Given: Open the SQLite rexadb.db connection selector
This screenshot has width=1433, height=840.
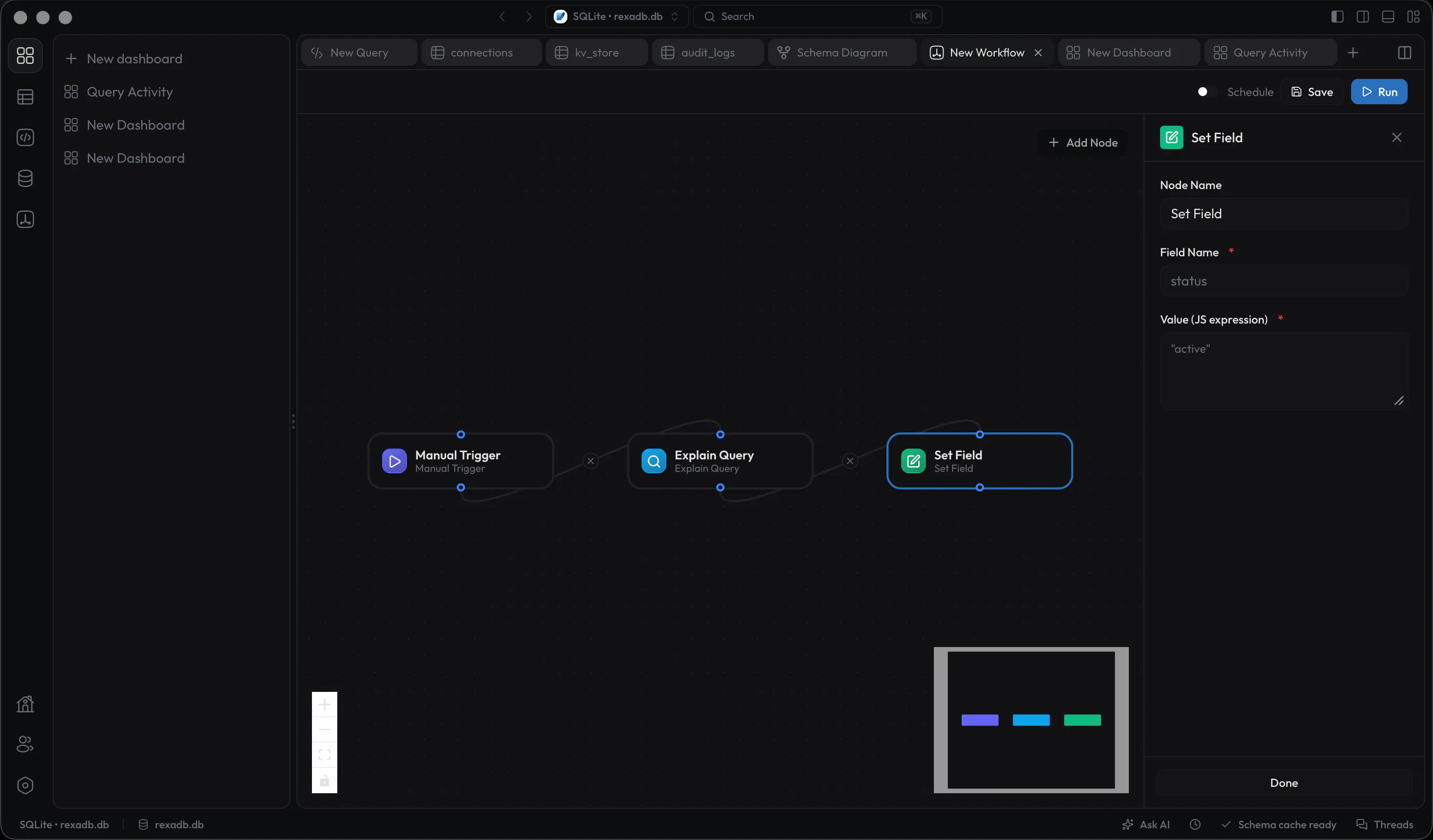Looking at the screenshot, I should click(617, 17).
